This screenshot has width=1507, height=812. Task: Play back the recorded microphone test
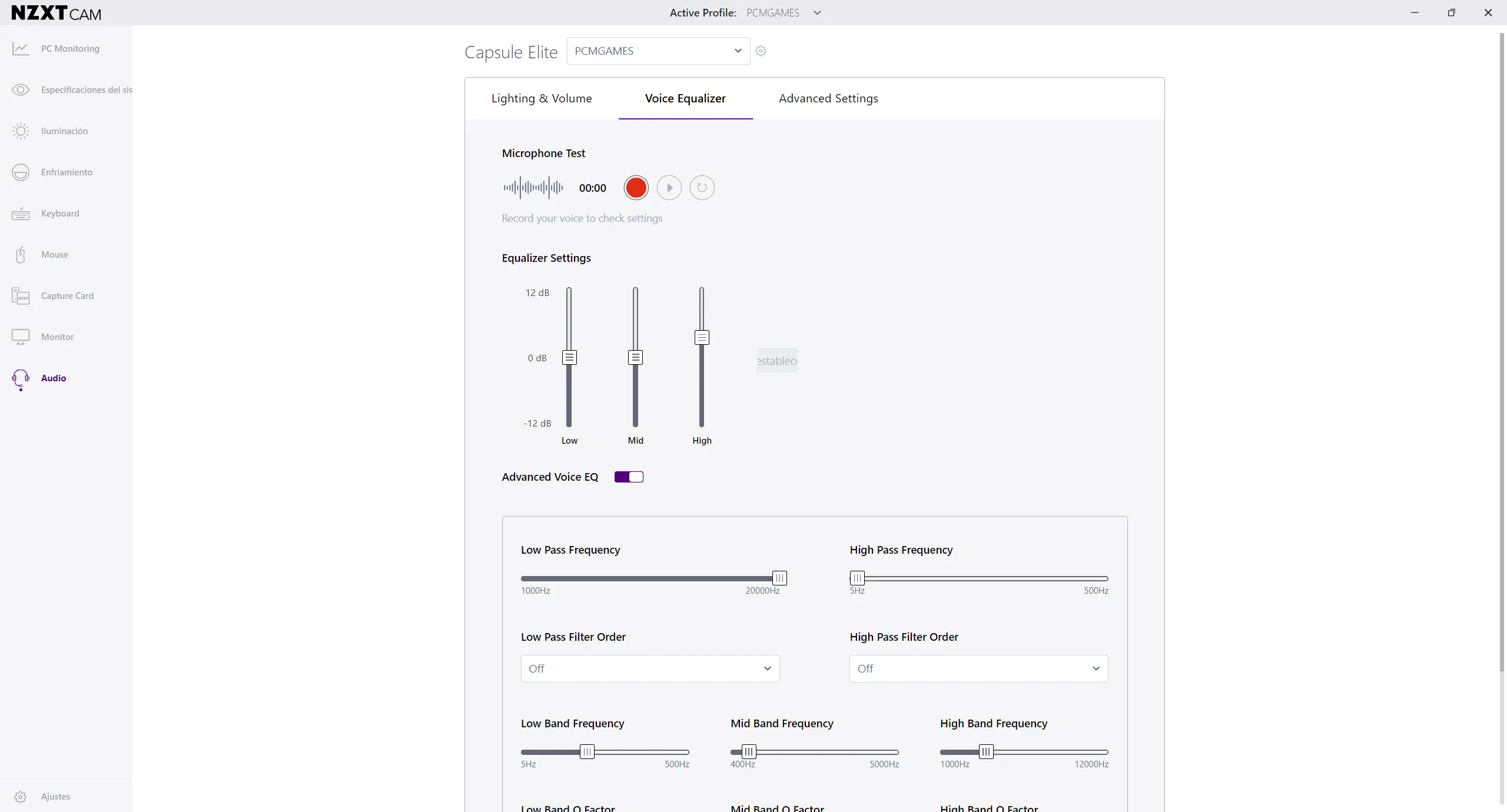point(669,188)
